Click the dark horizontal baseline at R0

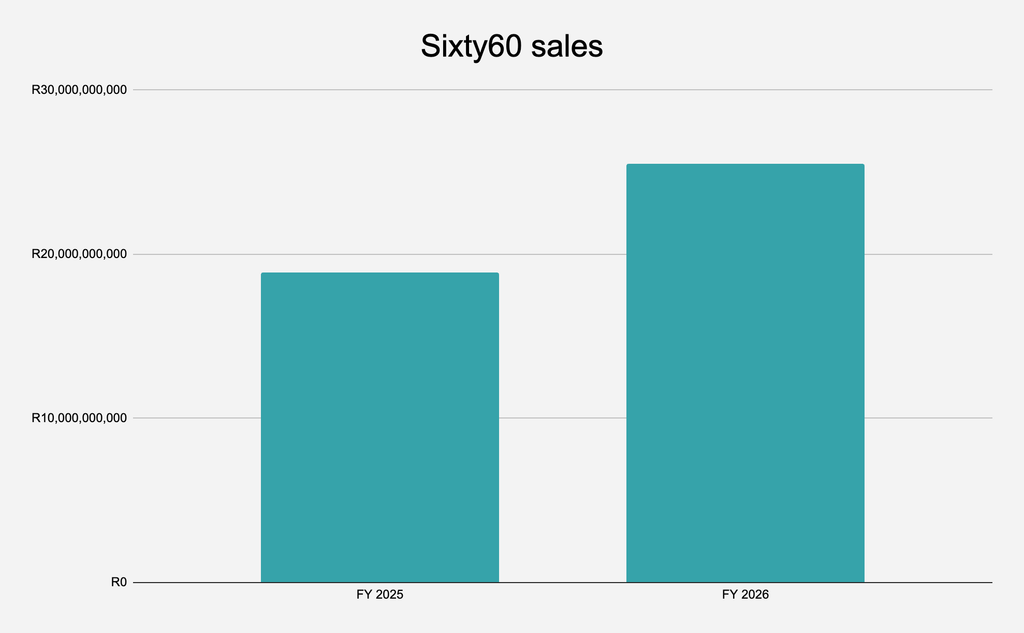click(x=562, y=582)
